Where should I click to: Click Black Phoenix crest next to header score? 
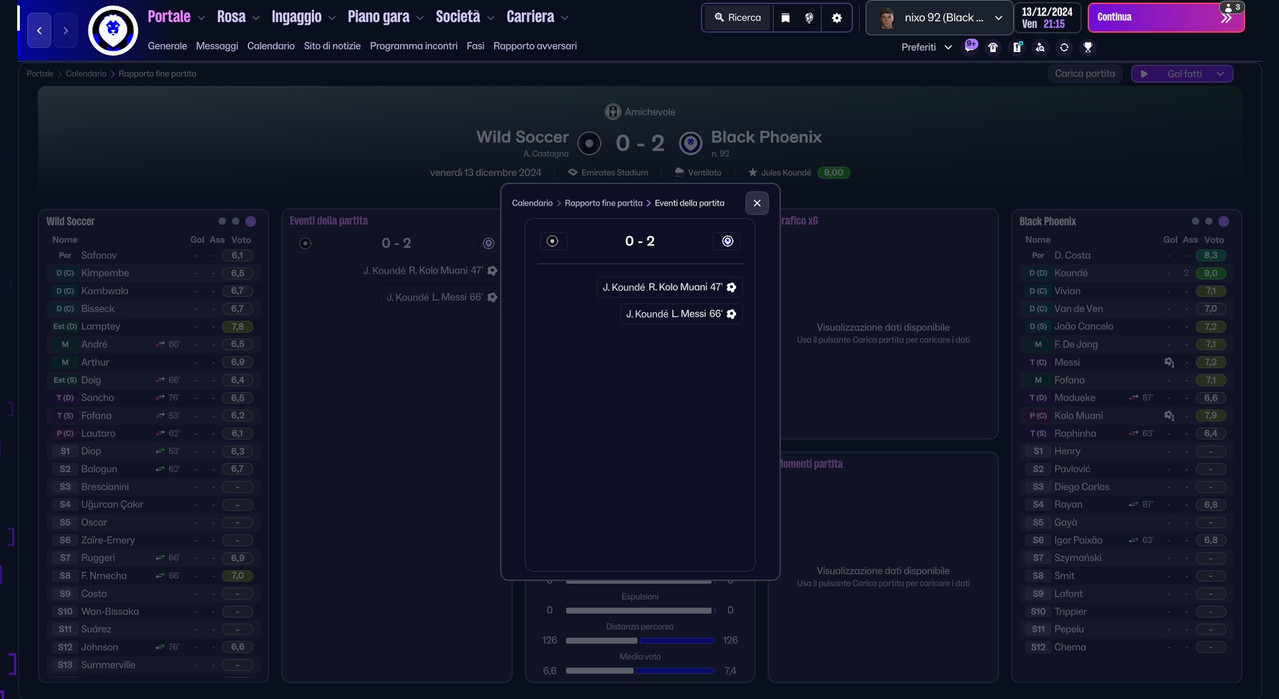[x=690, y=144]
